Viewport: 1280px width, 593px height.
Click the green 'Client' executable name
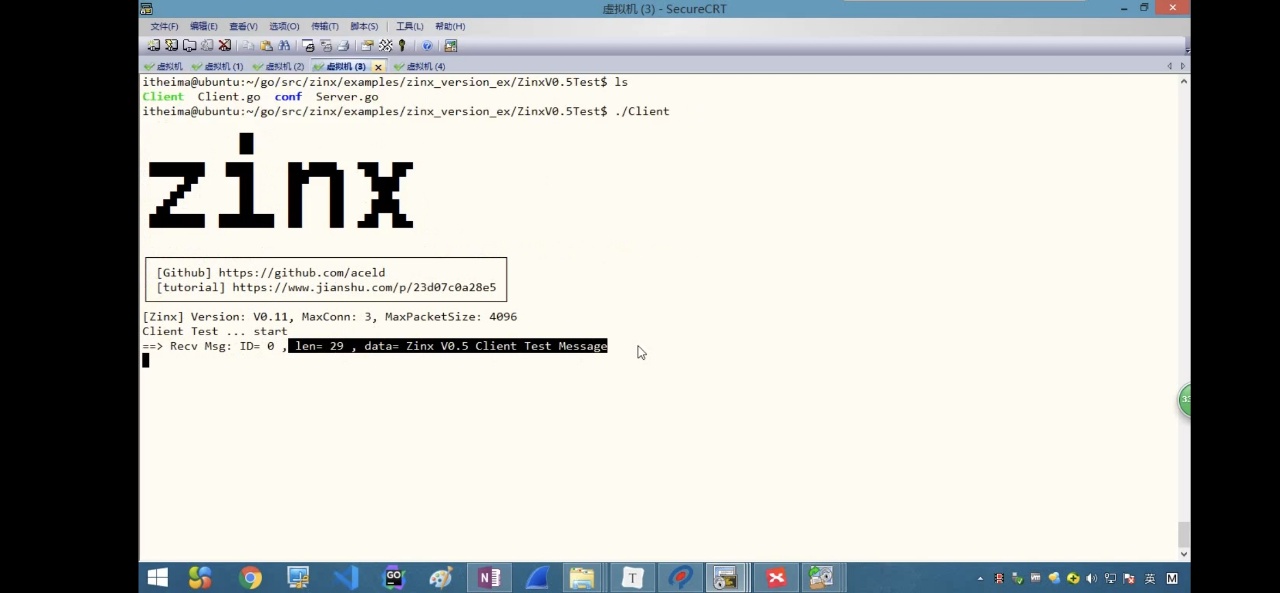[x=163, y=97]
